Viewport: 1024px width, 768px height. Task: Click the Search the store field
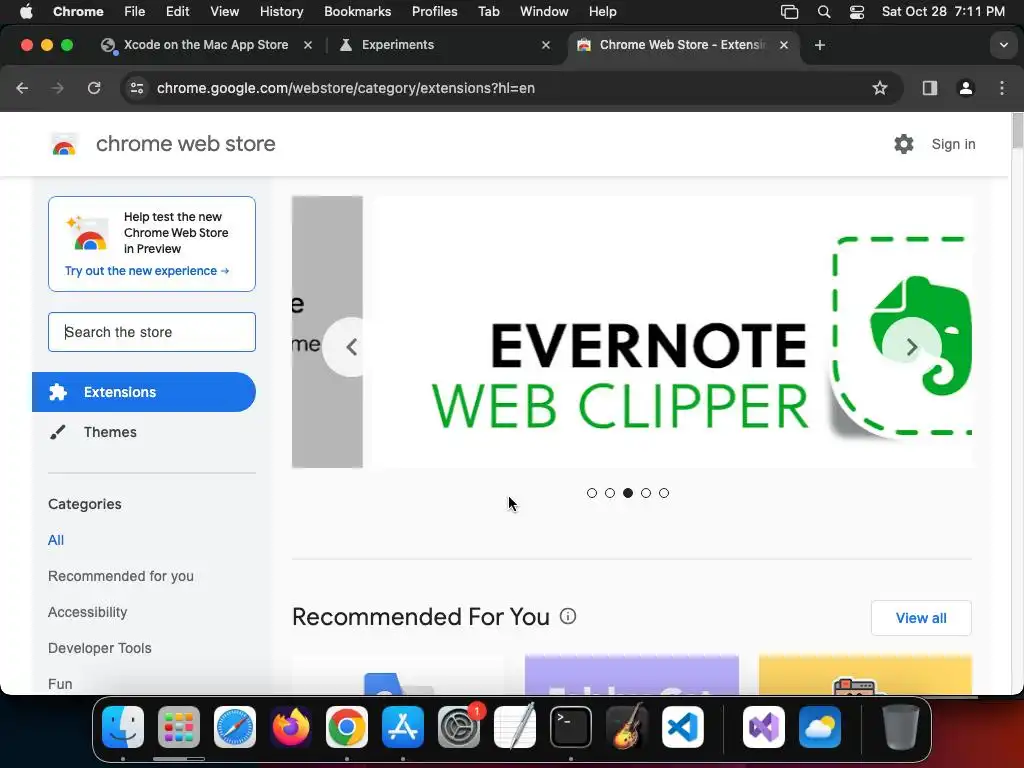click(x=152, y=332)
